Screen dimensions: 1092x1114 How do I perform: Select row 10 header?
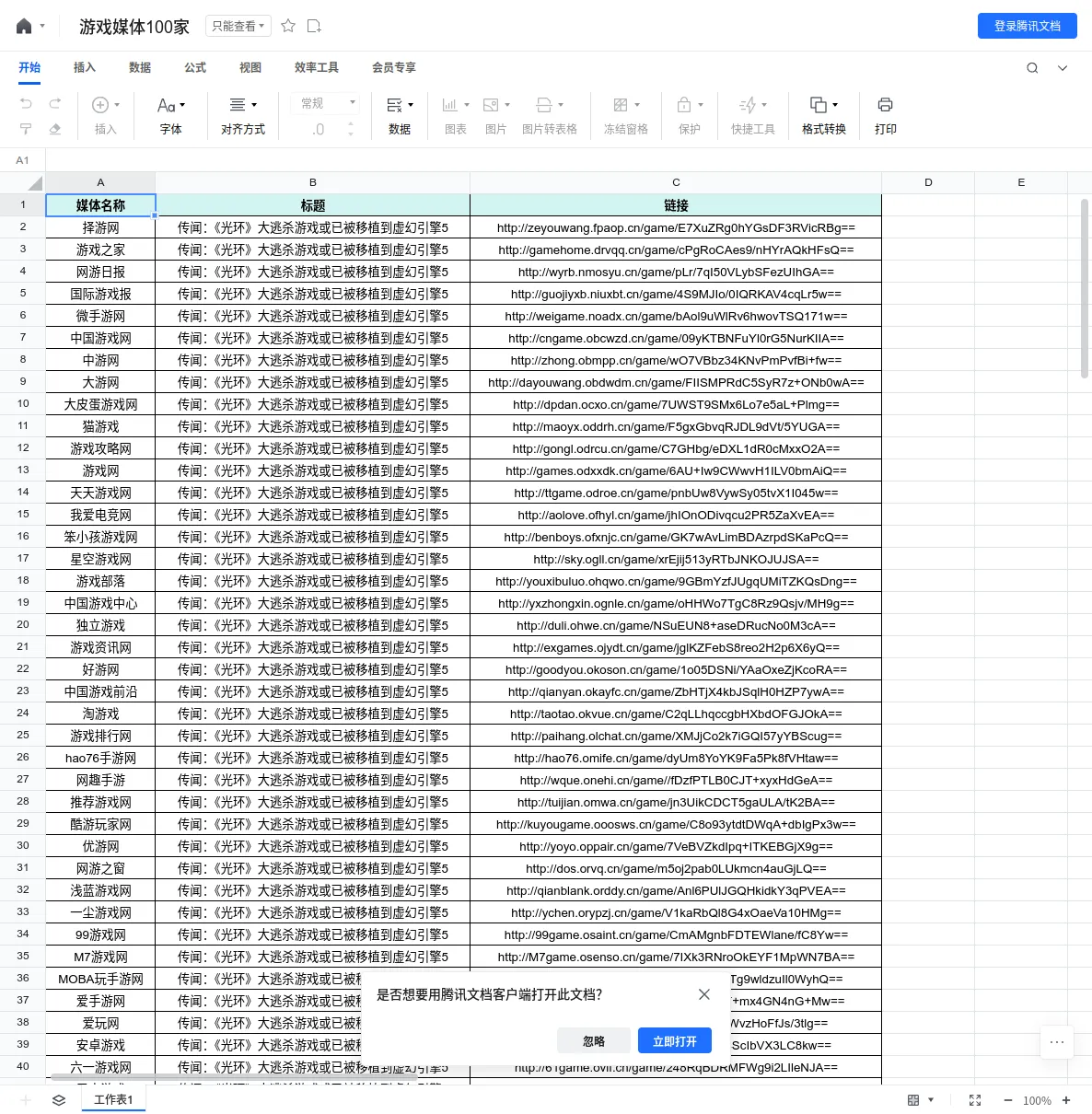tap(23, 403)
